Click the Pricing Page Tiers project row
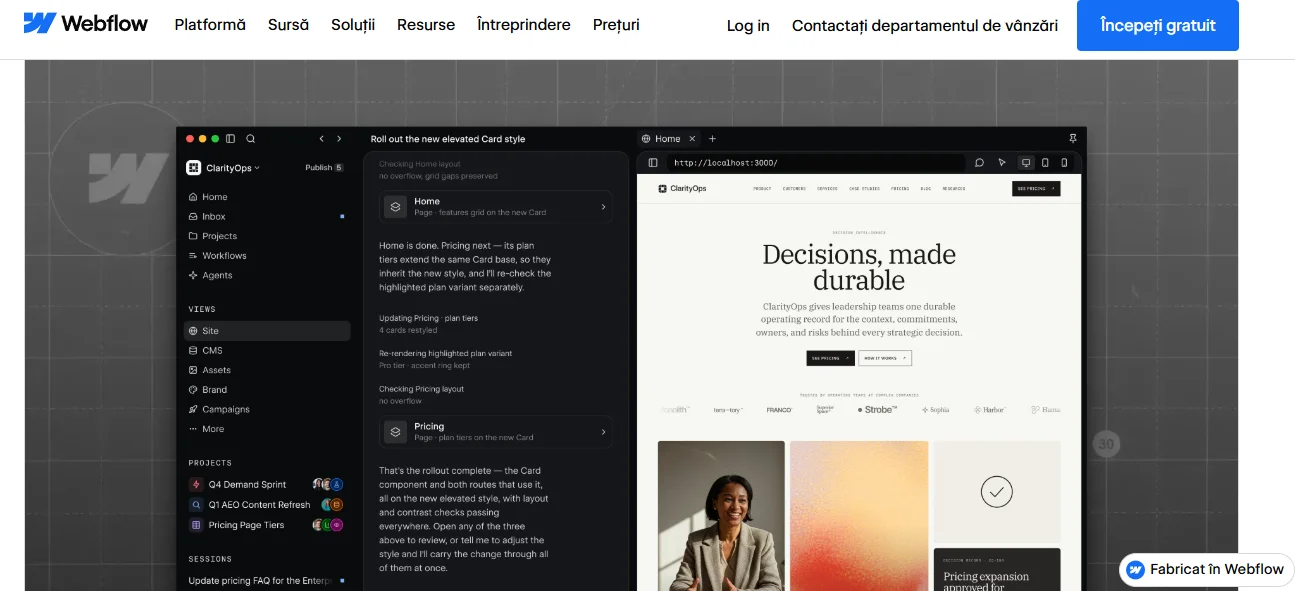The height and width of the screenshot is (591, 1295). 267,525
